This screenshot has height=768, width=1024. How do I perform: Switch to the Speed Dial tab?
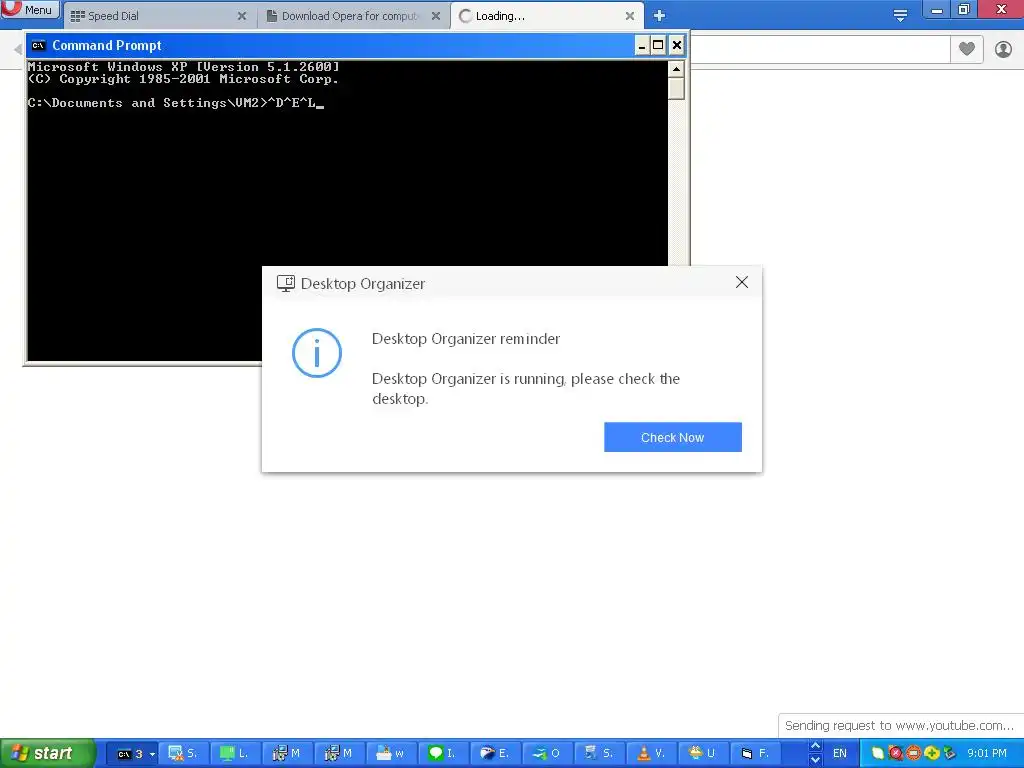(x=158, y=16)
